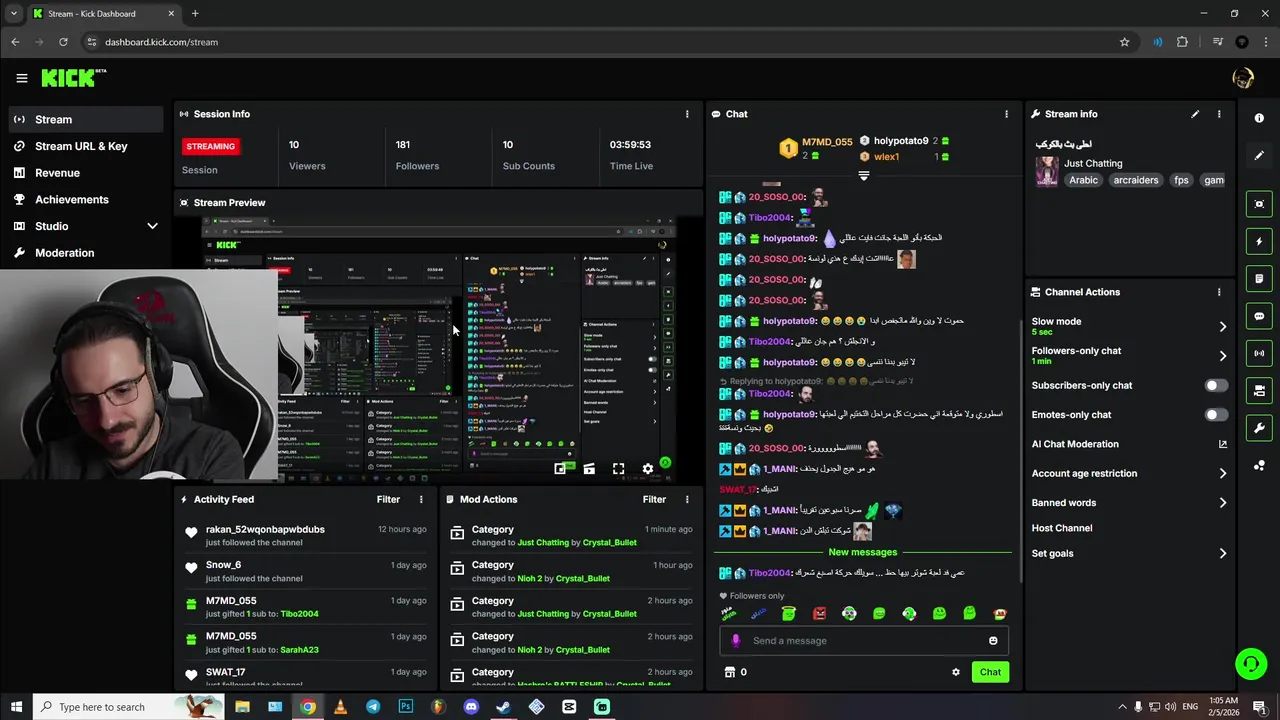Expand Account age restriction settings
The height and width of the screenshot is (720, 1280).
pos(1222,474)
